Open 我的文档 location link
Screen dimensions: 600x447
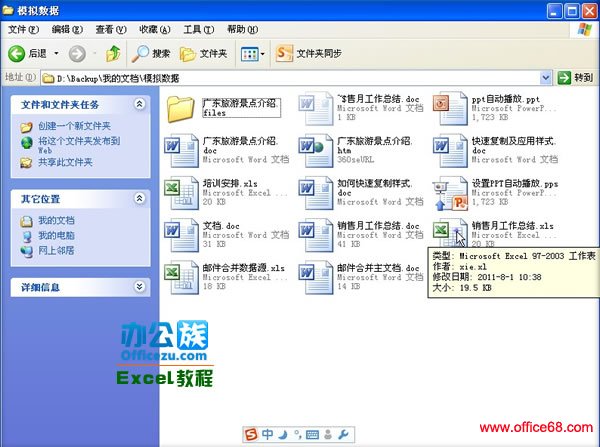56,220
